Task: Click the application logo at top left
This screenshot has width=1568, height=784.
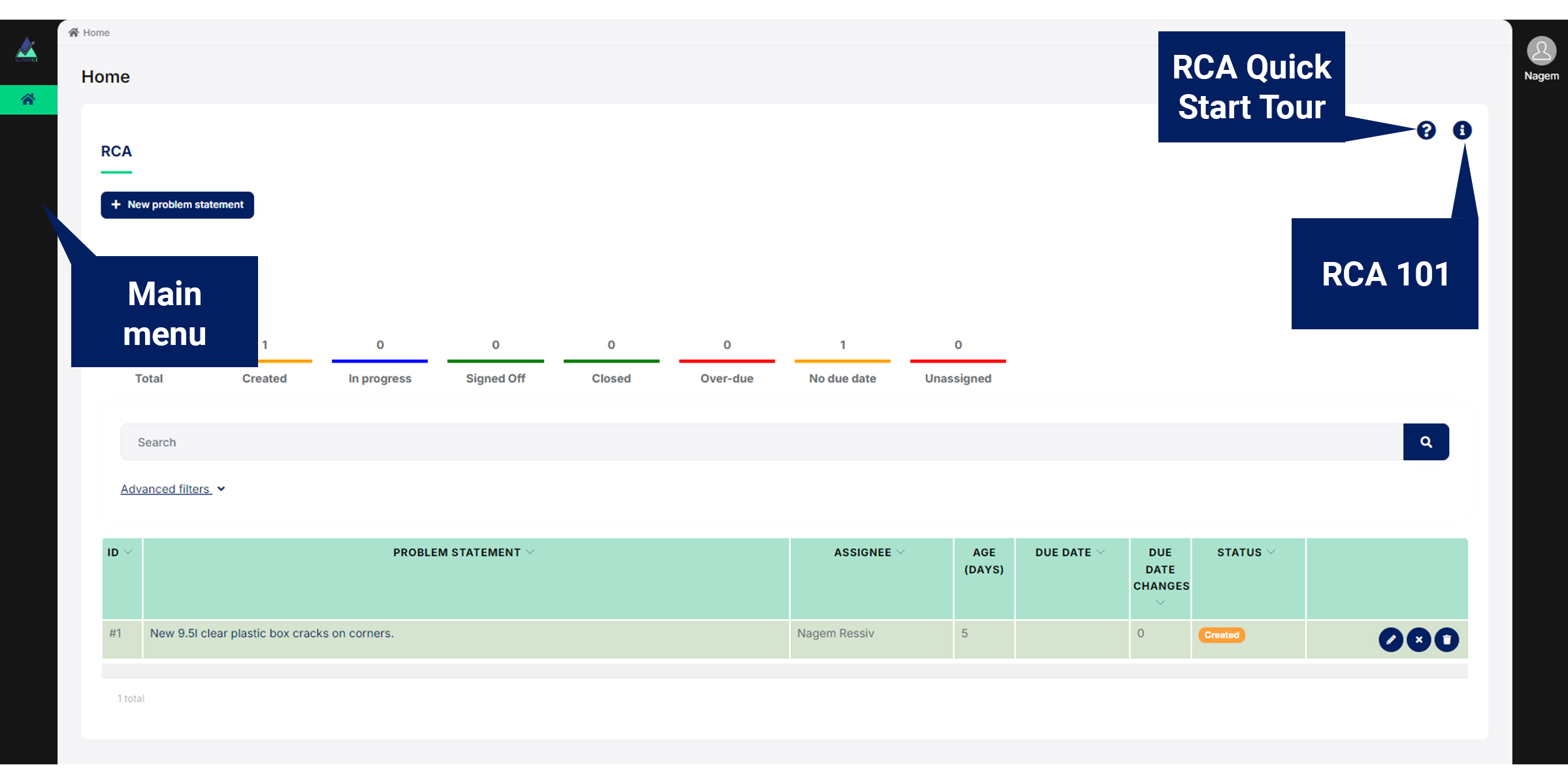Action: (x=27, y=50)
